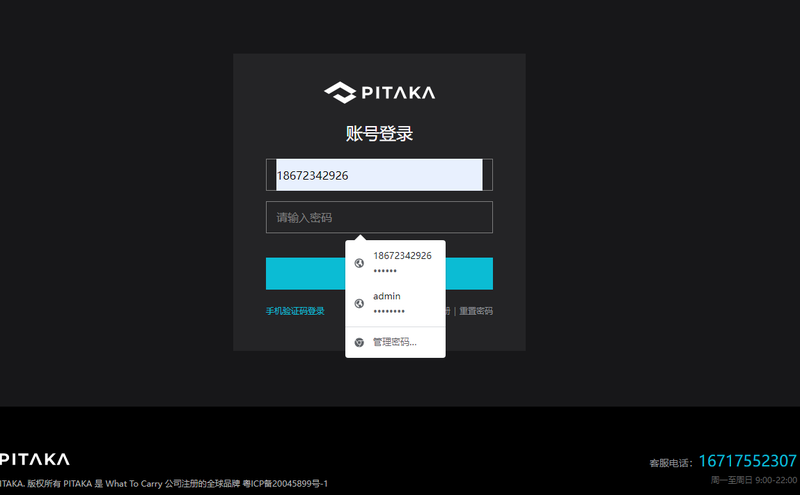Click the username field containing 18672342926

click(x=379, y=175)
